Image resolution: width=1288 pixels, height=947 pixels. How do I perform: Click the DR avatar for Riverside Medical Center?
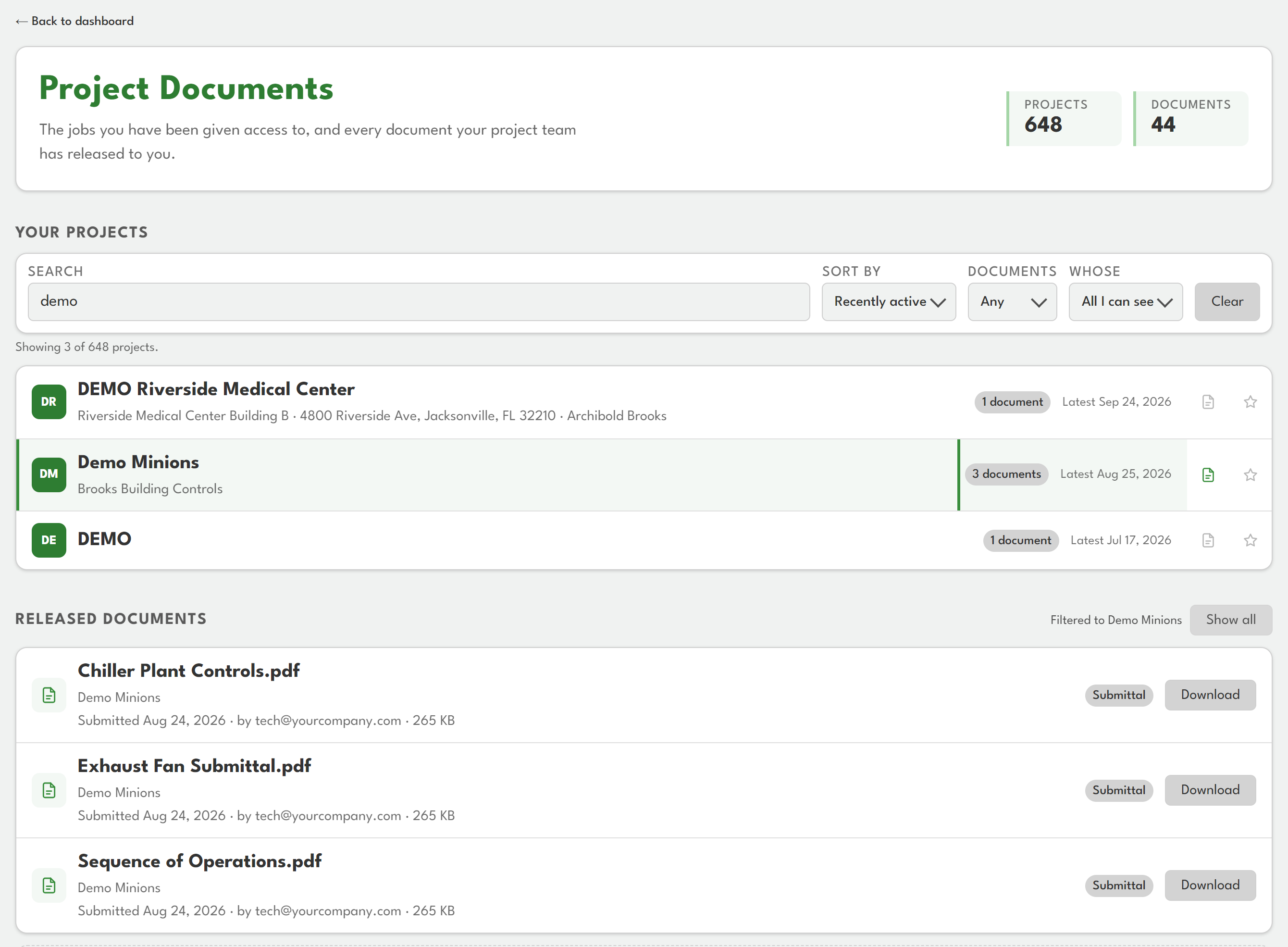point(49,402)
